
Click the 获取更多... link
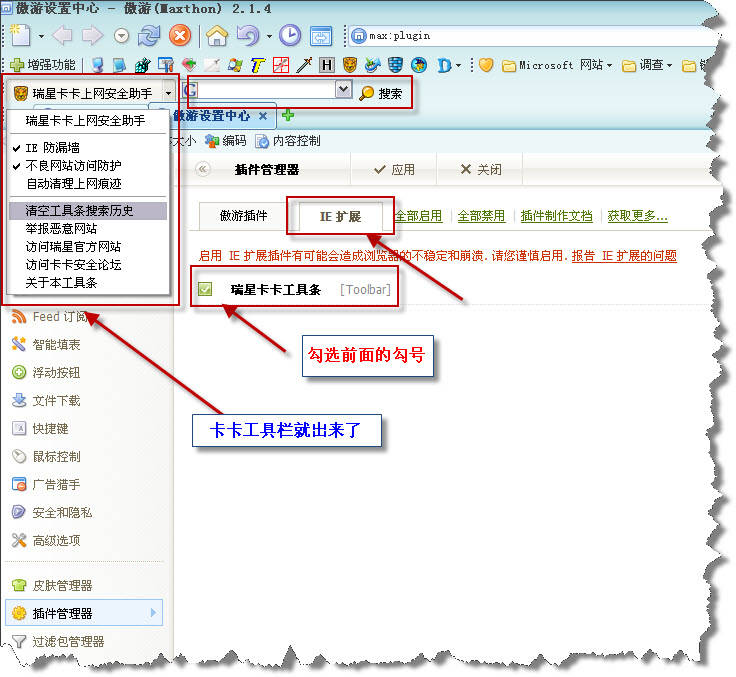pos(637,216)
